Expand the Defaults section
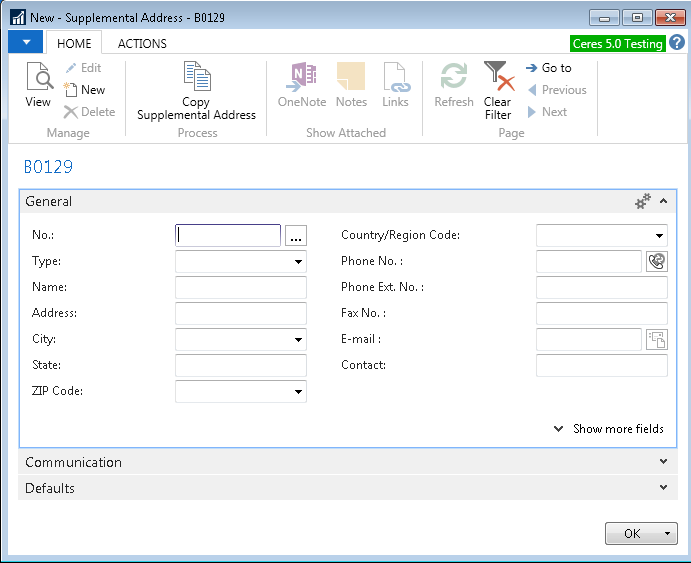Viewport: 691px width, 563px height. pyautogui.click(x=663, y=488)
